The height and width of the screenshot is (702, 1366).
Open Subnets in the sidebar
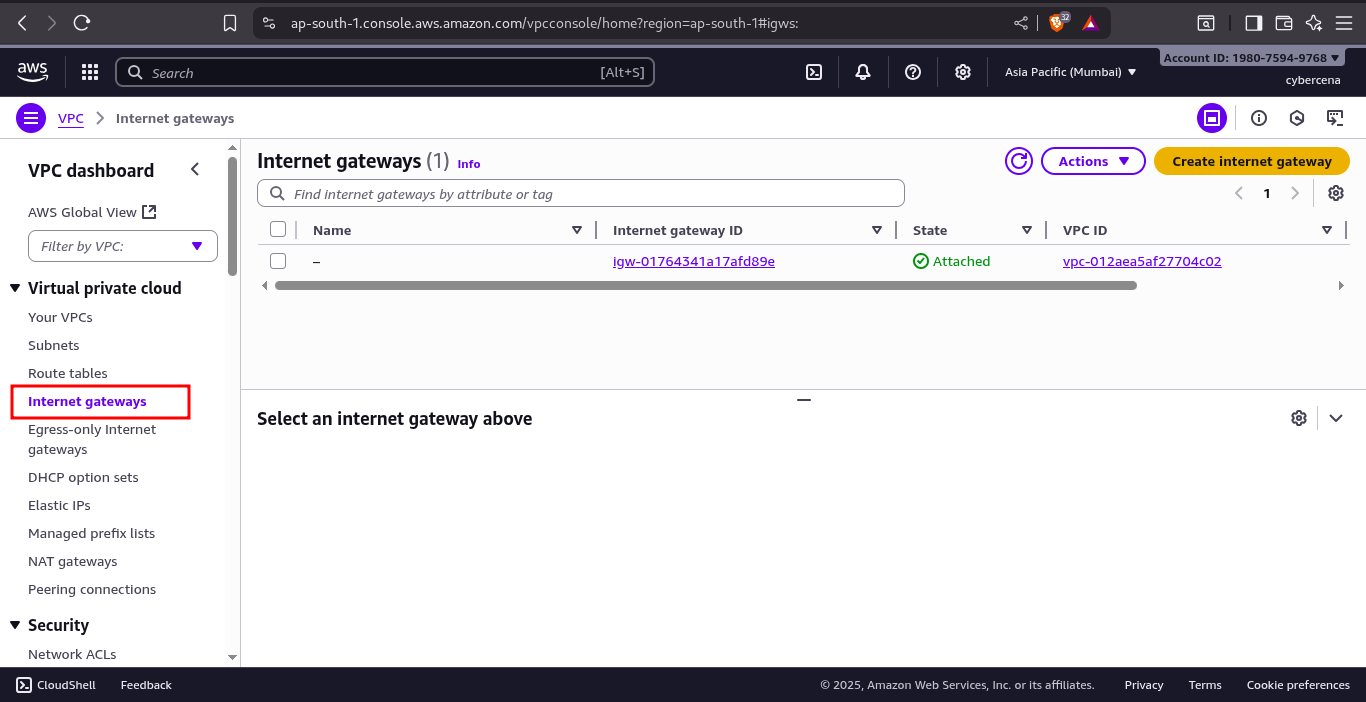click(54, 345)
